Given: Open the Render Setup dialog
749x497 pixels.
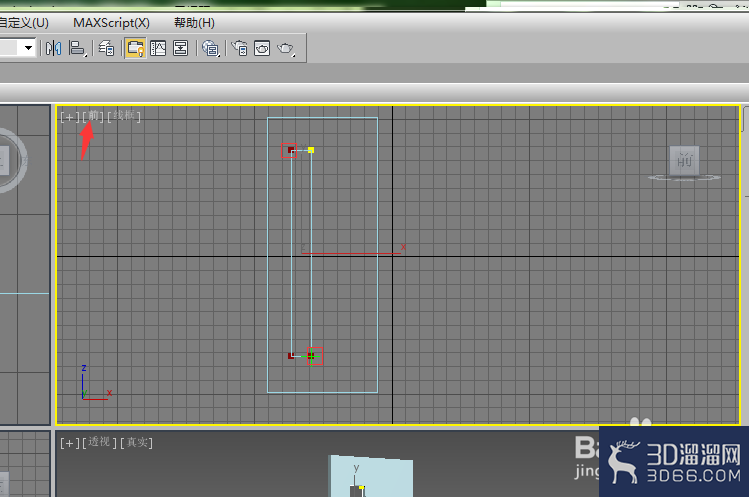Looking at the screenshot, I should coord(239,48).
